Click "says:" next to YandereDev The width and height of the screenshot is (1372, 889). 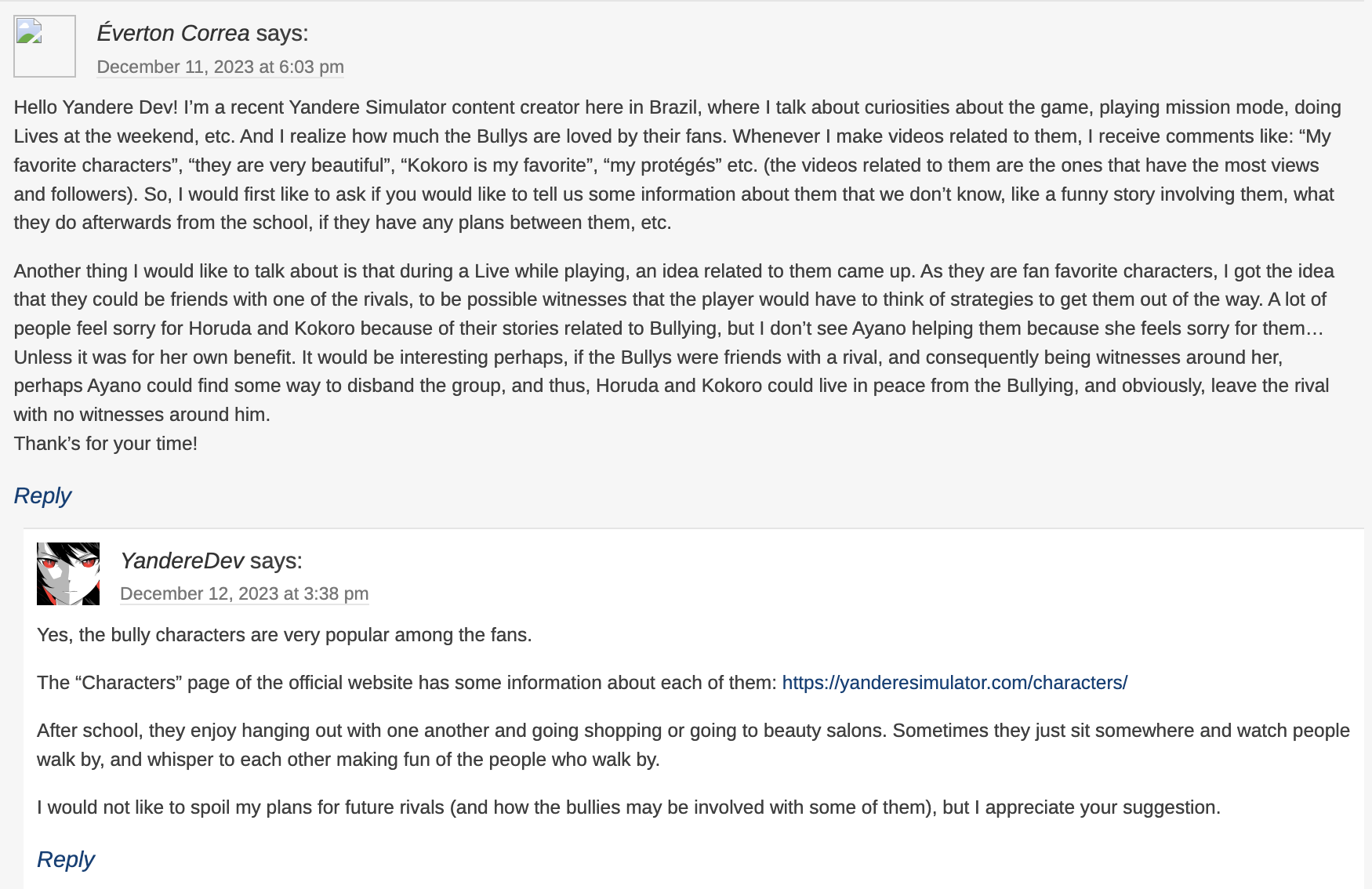coord(276,561)
